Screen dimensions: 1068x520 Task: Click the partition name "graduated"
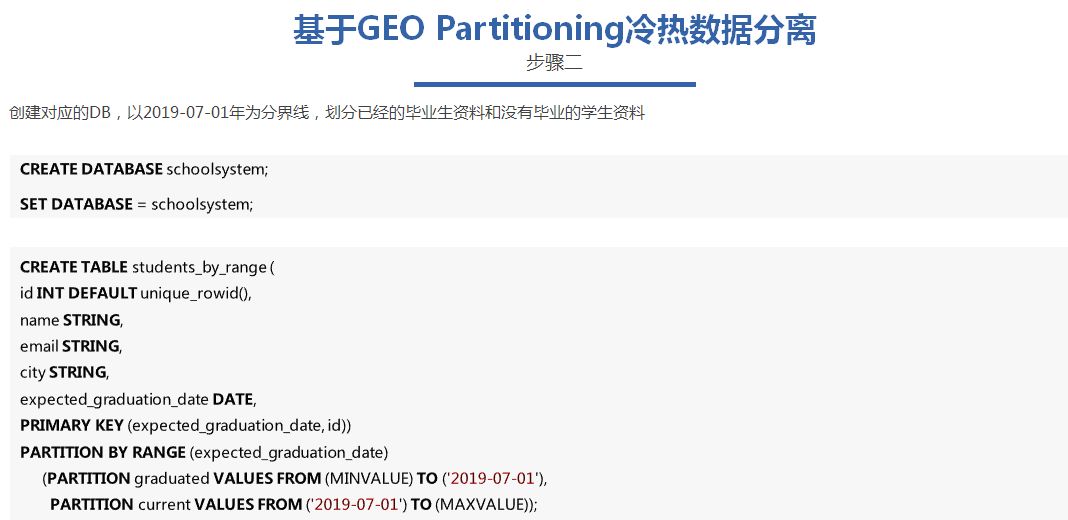172,478
